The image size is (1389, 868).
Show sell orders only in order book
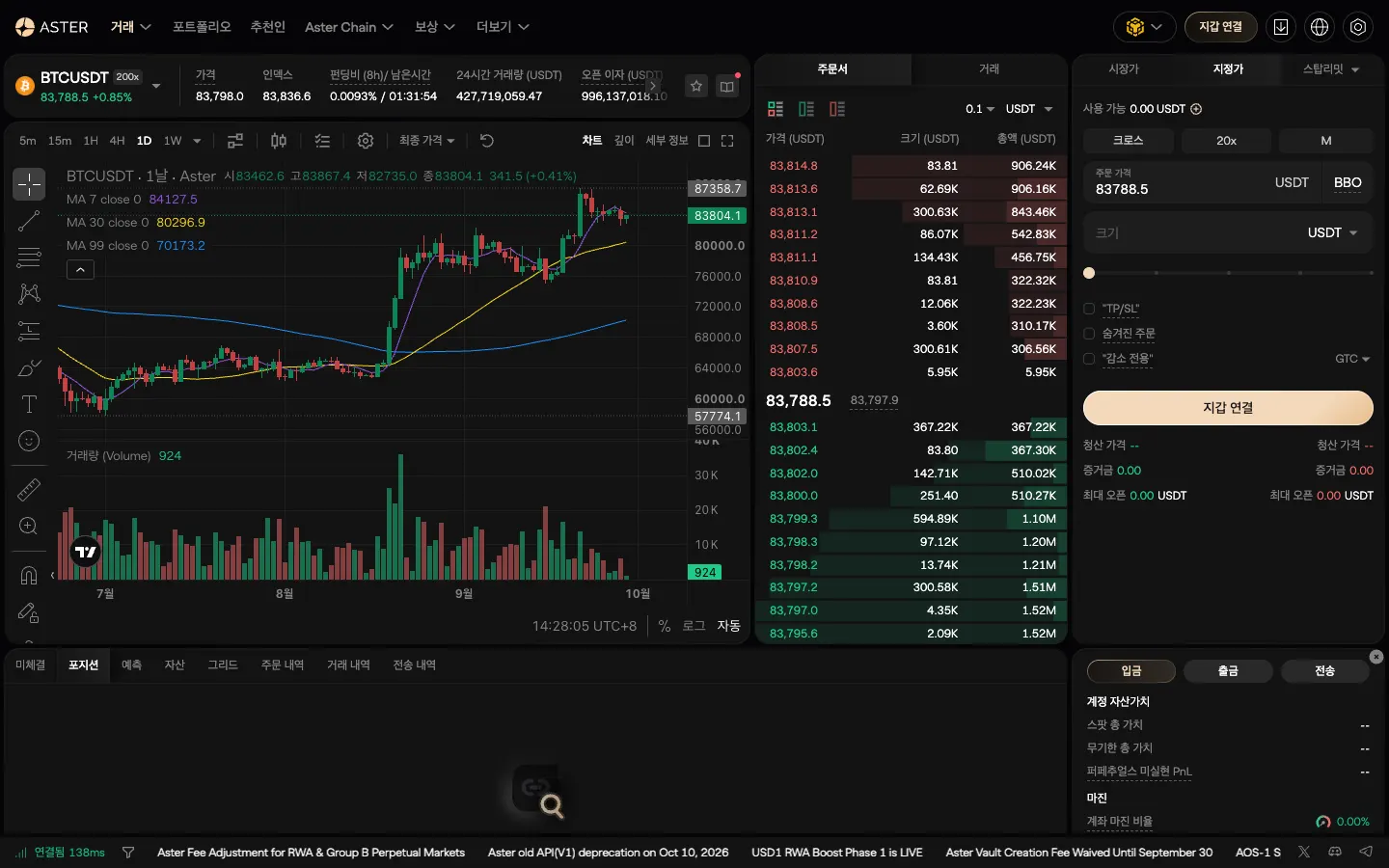point(837,109)
